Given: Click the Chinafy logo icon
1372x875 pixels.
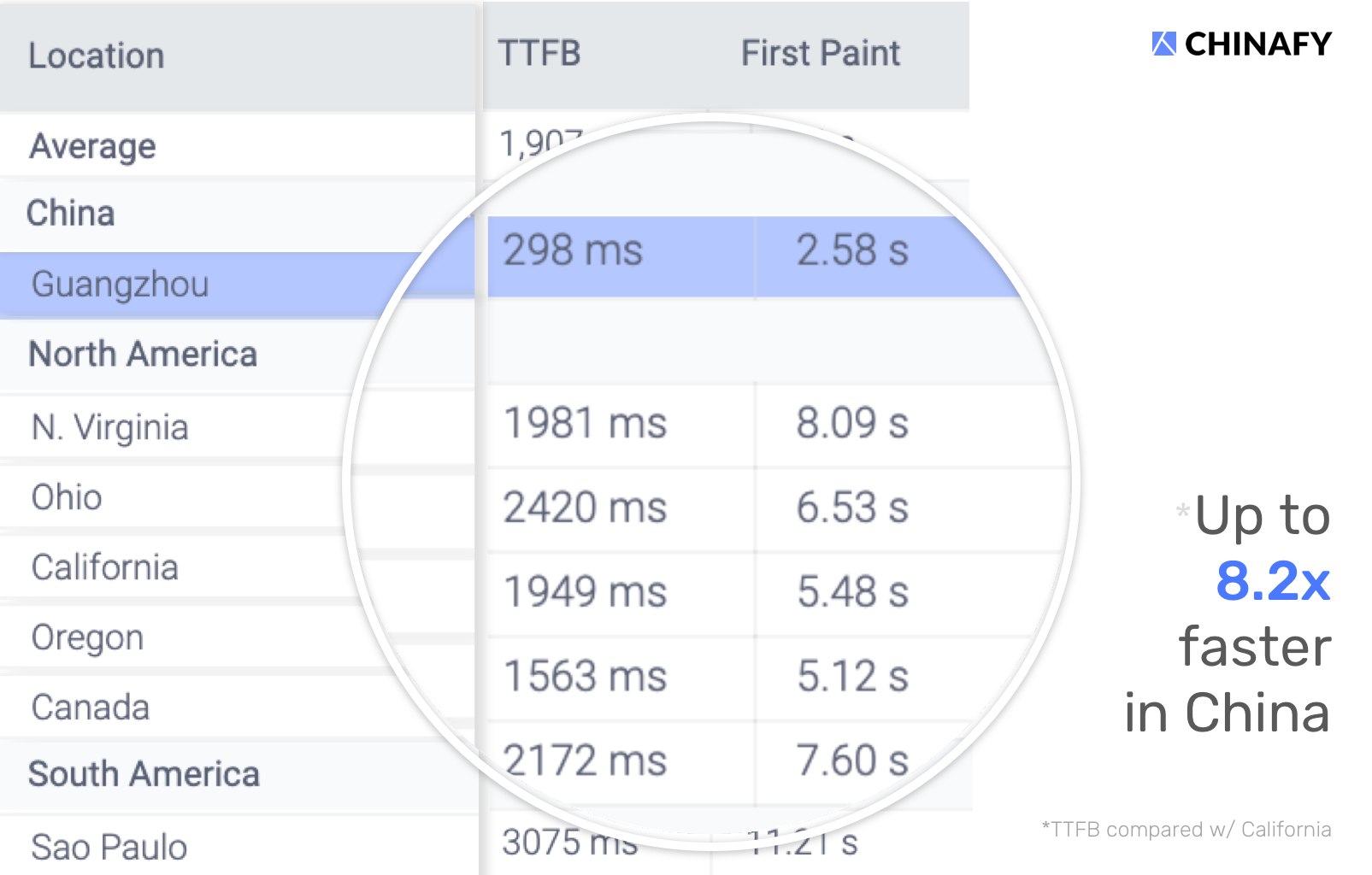Looking at the screenshot, I should coord(1163,44).
